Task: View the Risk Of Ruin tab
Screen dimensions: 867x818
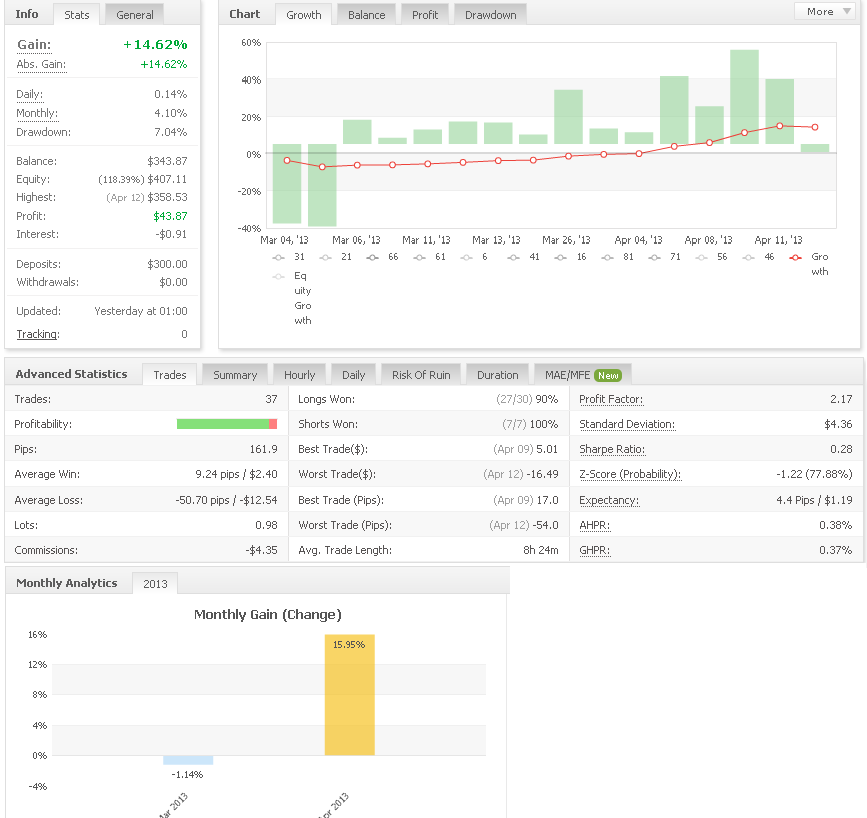Action: [421, 375]
